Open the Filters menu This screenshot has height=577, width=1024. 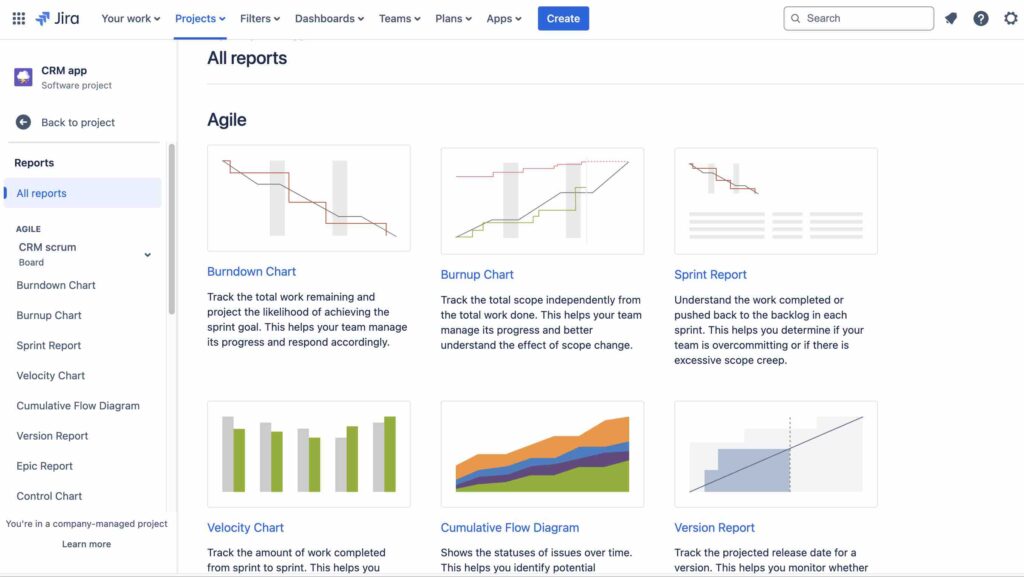258,17
